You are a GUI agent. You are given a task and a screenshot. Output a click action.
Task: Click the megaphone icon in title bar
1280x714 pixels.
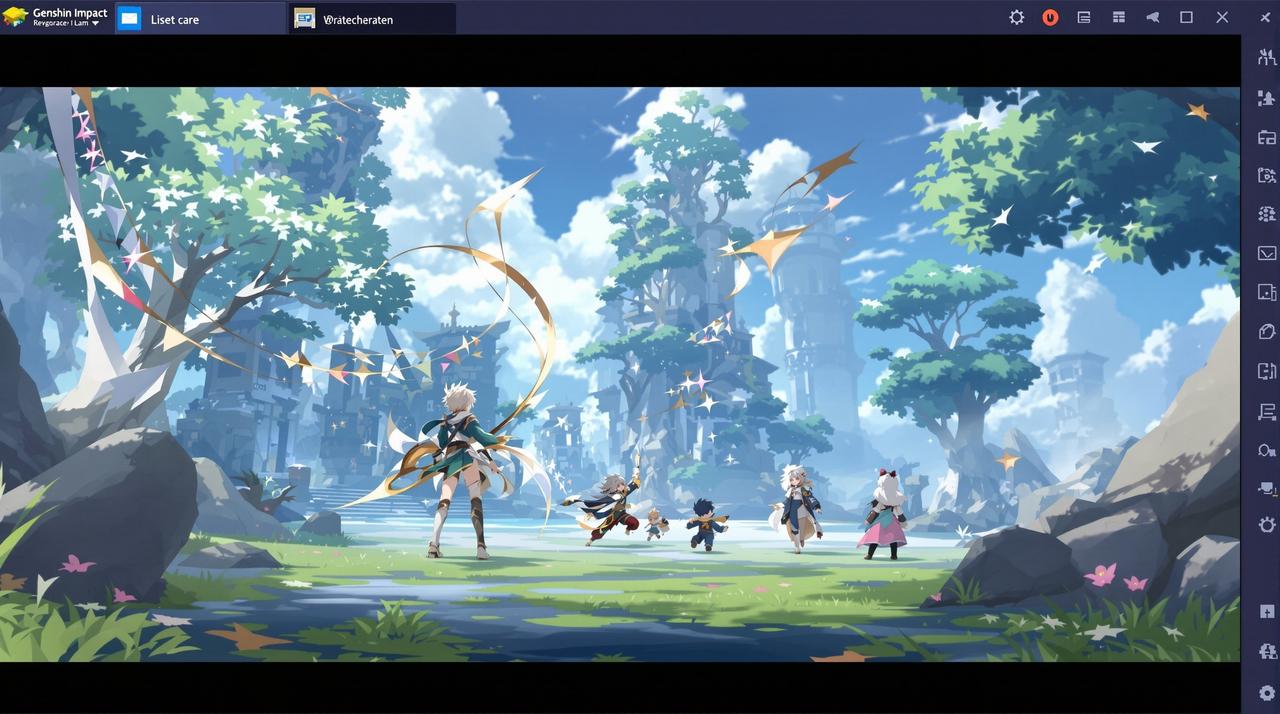(1152, 18)
